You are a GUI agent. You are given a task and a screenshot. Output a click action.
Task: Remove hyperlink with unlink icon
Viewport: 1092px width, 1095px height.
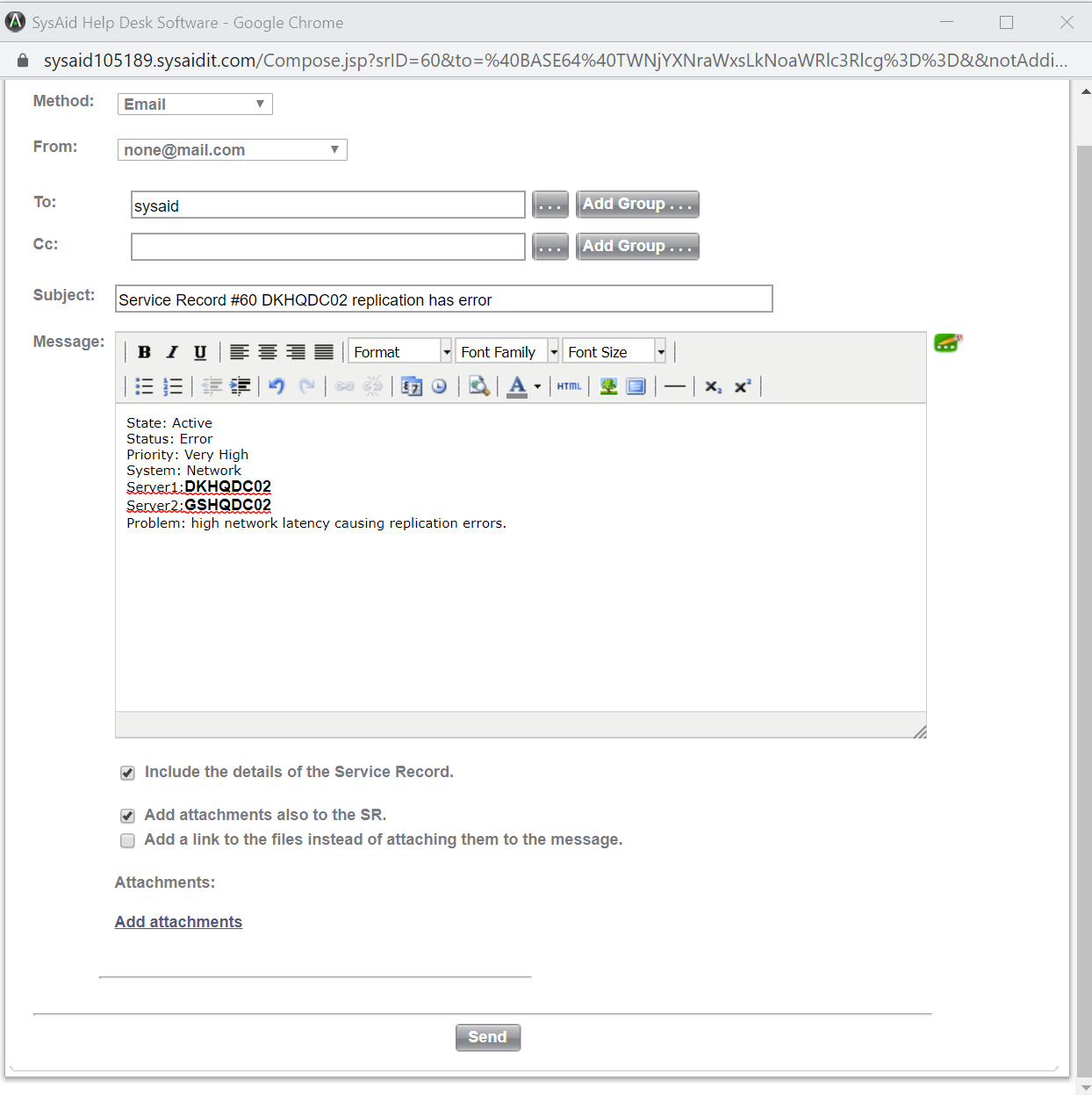tap(373, 385)
